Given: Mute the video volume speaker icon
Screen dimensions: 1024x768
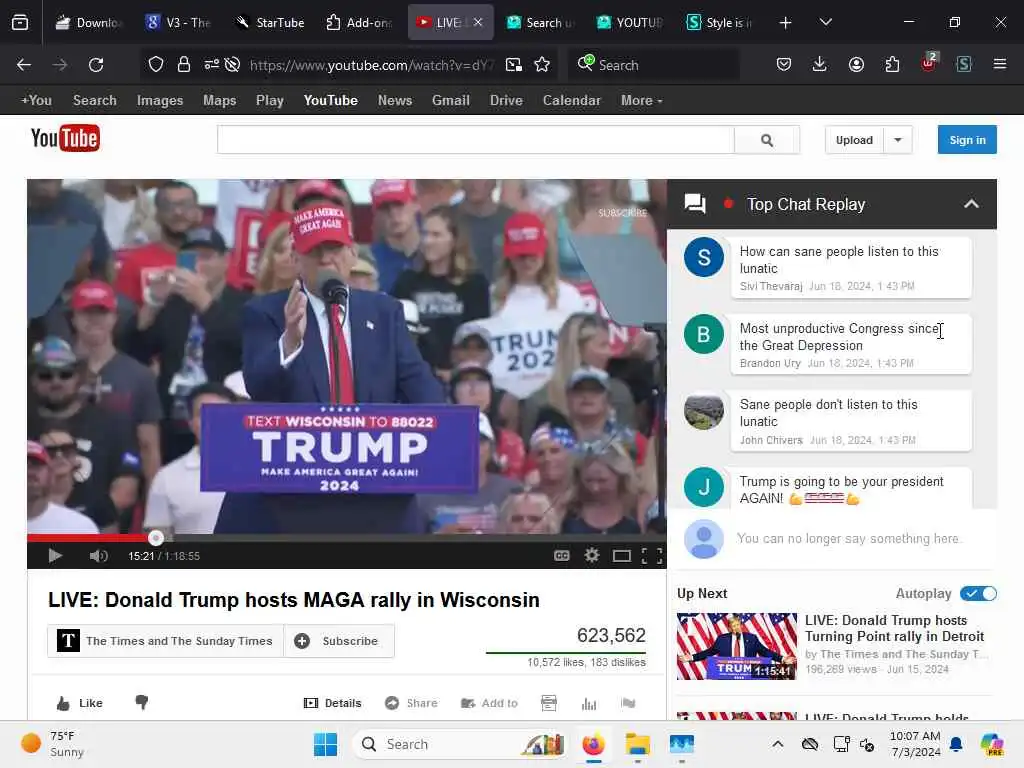Looking at the screenshot, I should [x=99, y=556].
